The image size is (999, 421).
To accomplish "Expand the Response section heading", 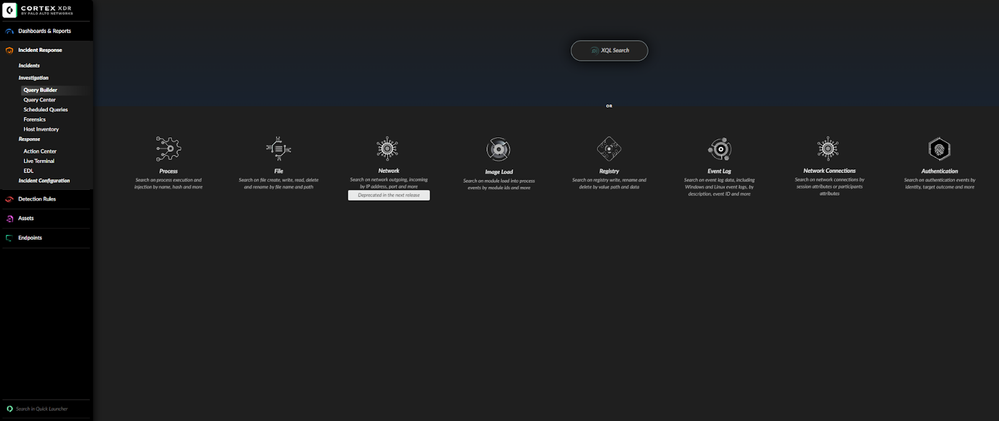I will 29,139.
